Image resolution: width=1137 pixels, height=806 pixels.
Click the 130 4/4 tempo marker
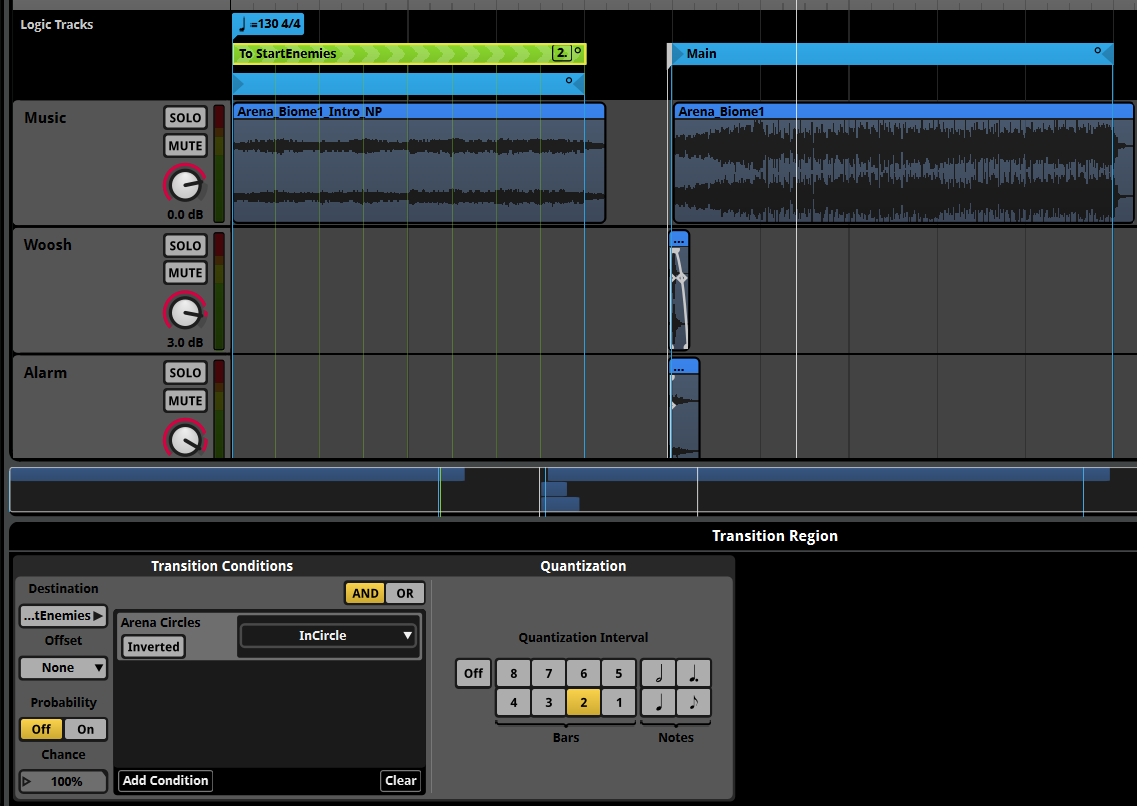click(268, 24)
